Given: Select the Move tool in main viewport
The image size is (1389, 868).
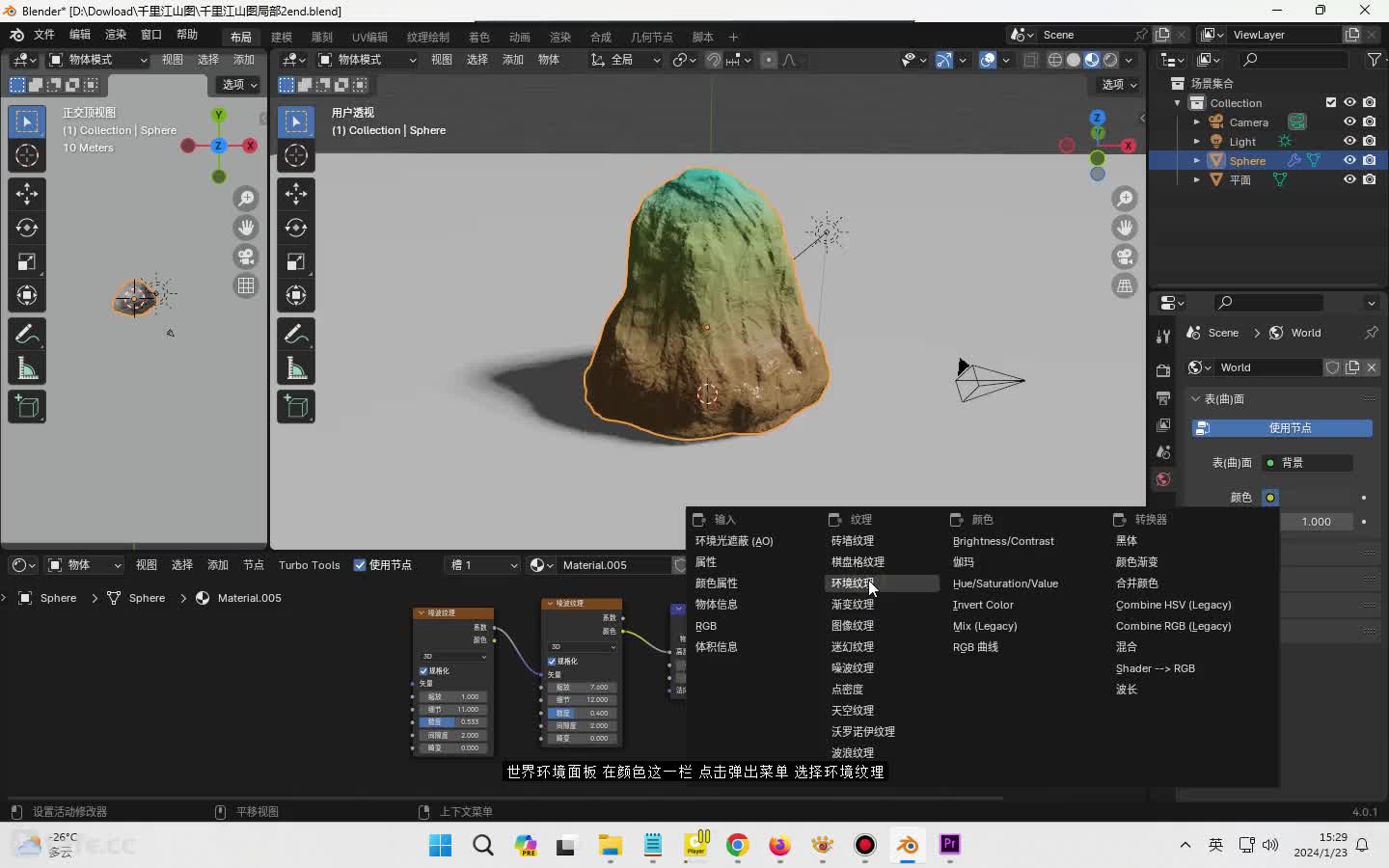Looking at the screenshot, I should 296,194.
